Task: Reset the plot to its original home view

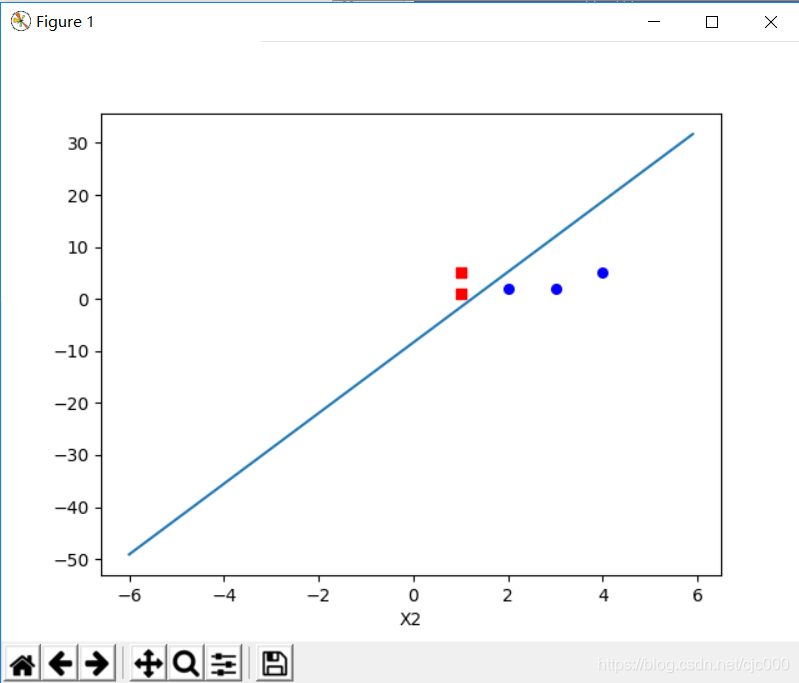Action: coord(22,664)
